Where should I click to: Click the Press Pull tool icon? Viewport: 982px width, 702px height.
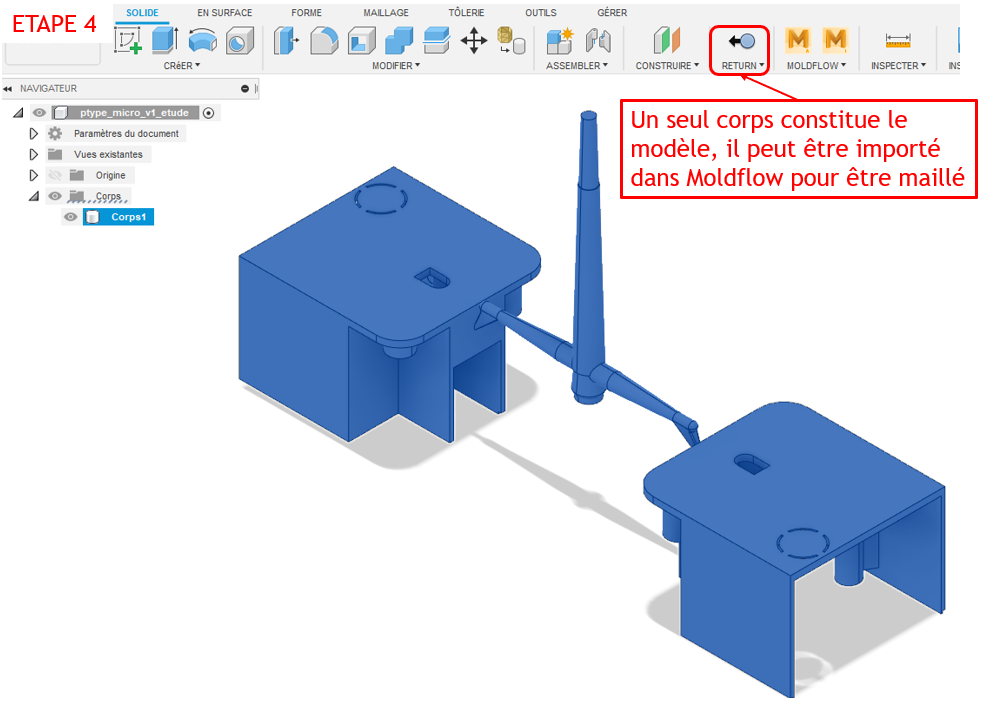click(x=286, y=40)
